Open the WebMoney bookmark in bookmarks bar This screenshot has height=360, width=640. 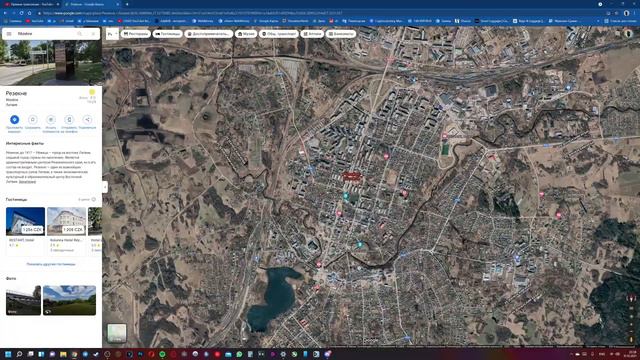point(203,21)
